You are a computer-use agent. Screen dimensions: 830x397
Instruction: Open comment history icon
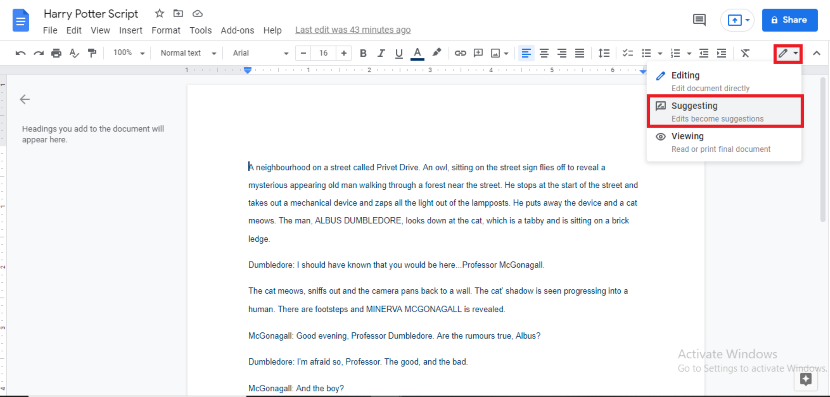click(x=700, y=20)
